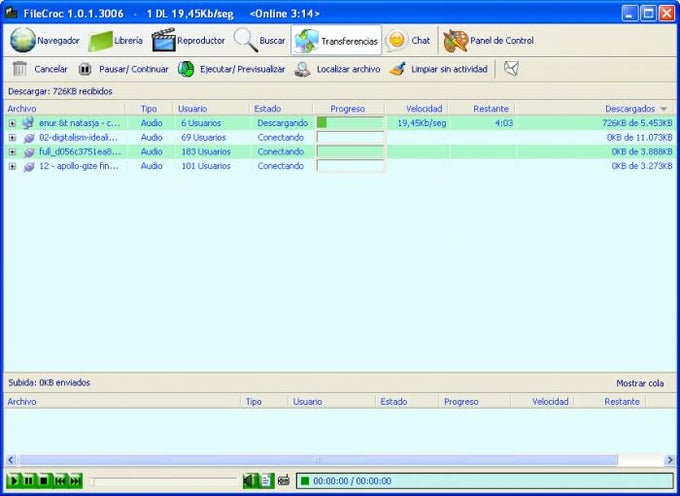The height and width of the screenshot is (496, 680).
Task: Expand the 02-digitalism download entry
Action: 12,137
